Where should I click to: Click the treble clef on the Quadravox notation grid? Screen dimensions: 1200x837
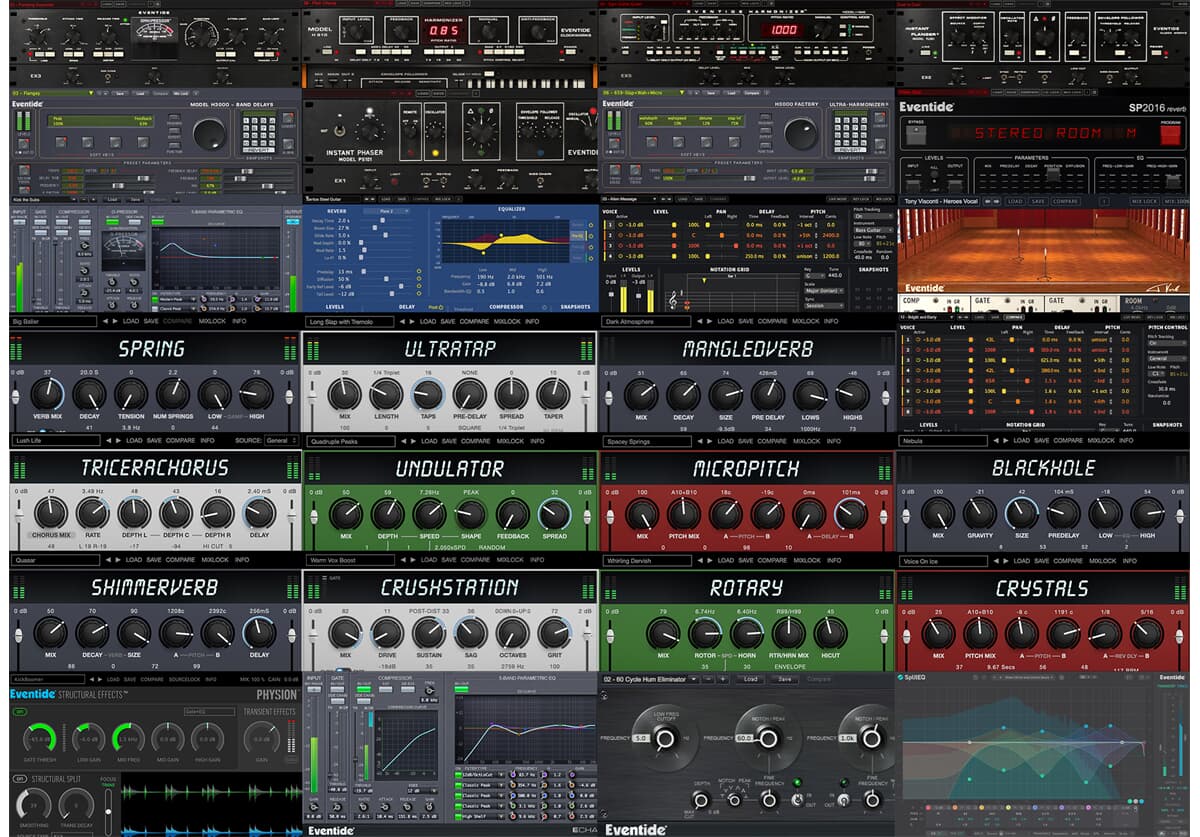pos(674,300)
